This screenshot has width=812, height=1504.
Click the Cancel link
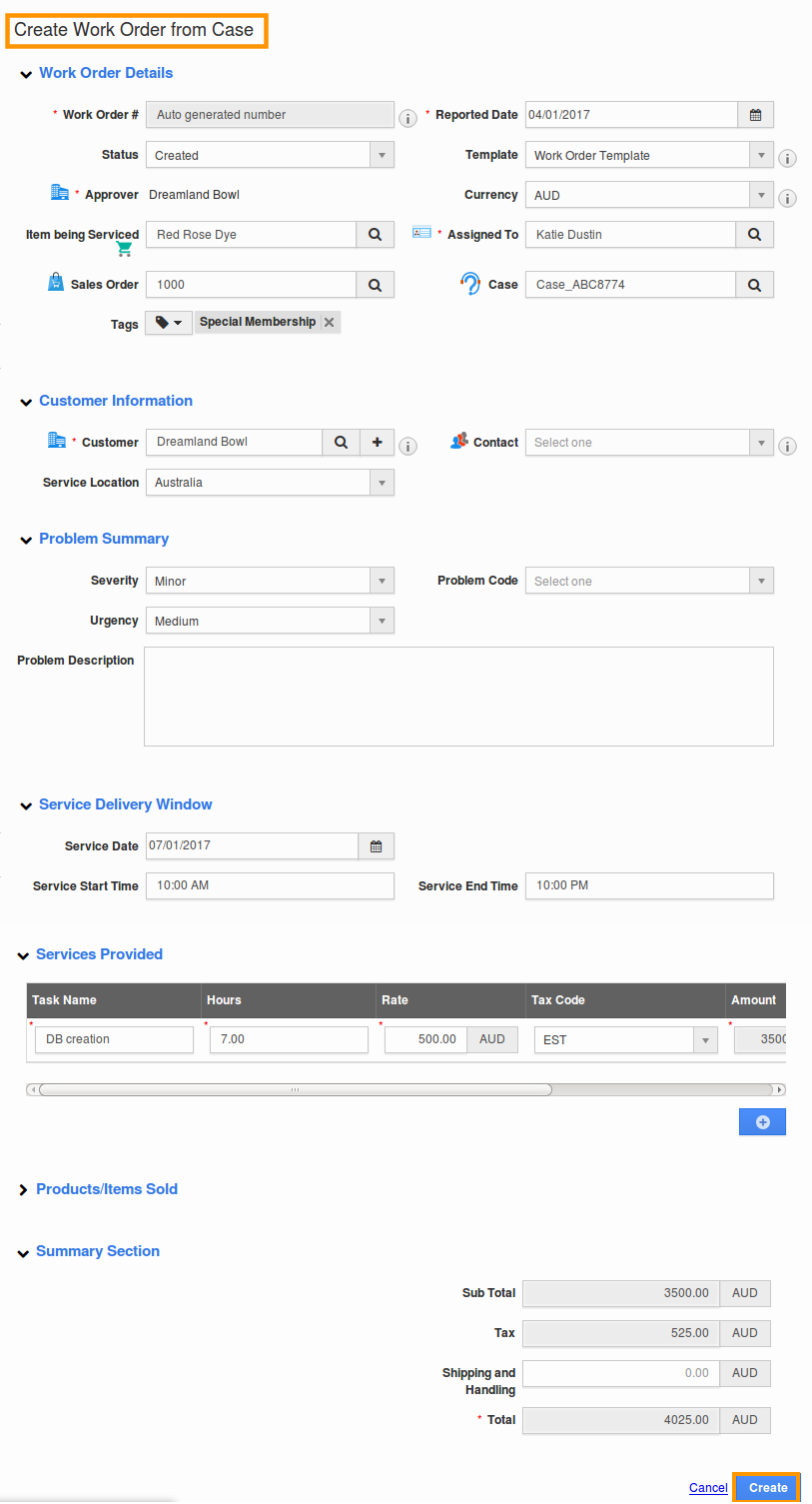point(708,1487)
